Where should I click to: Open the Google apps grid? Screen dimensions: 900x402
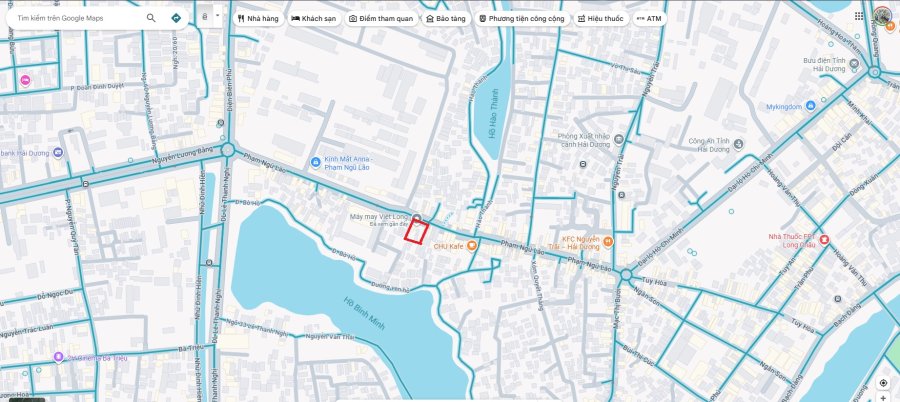pos(859,17)
